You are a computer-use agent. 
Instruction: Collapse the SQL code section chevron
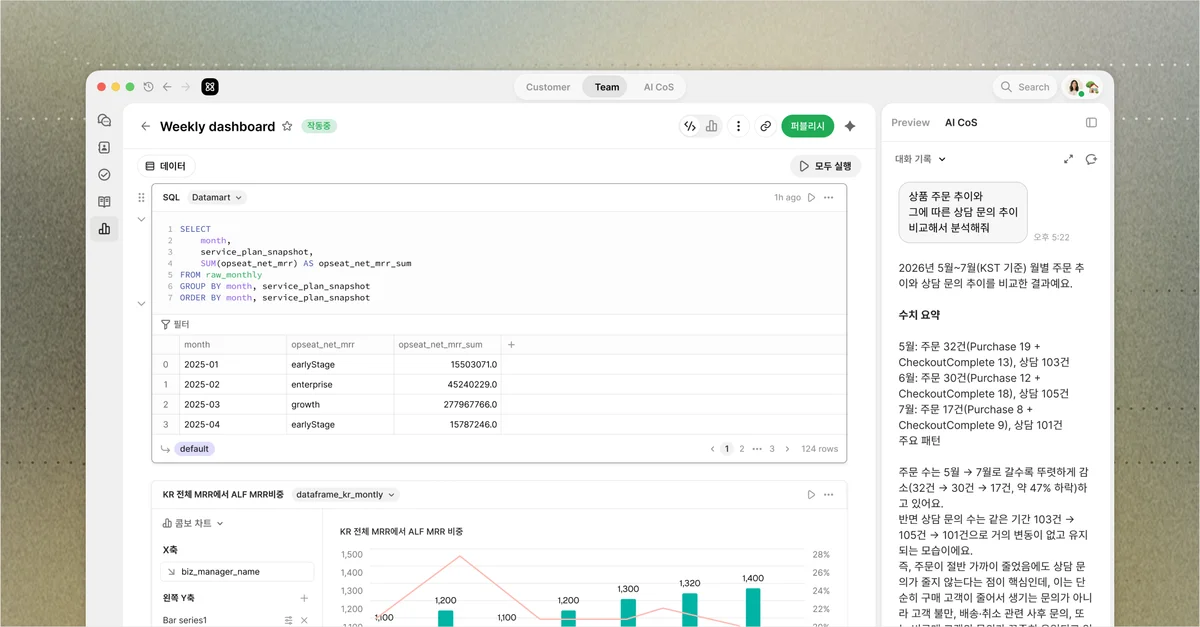point(141,219)
